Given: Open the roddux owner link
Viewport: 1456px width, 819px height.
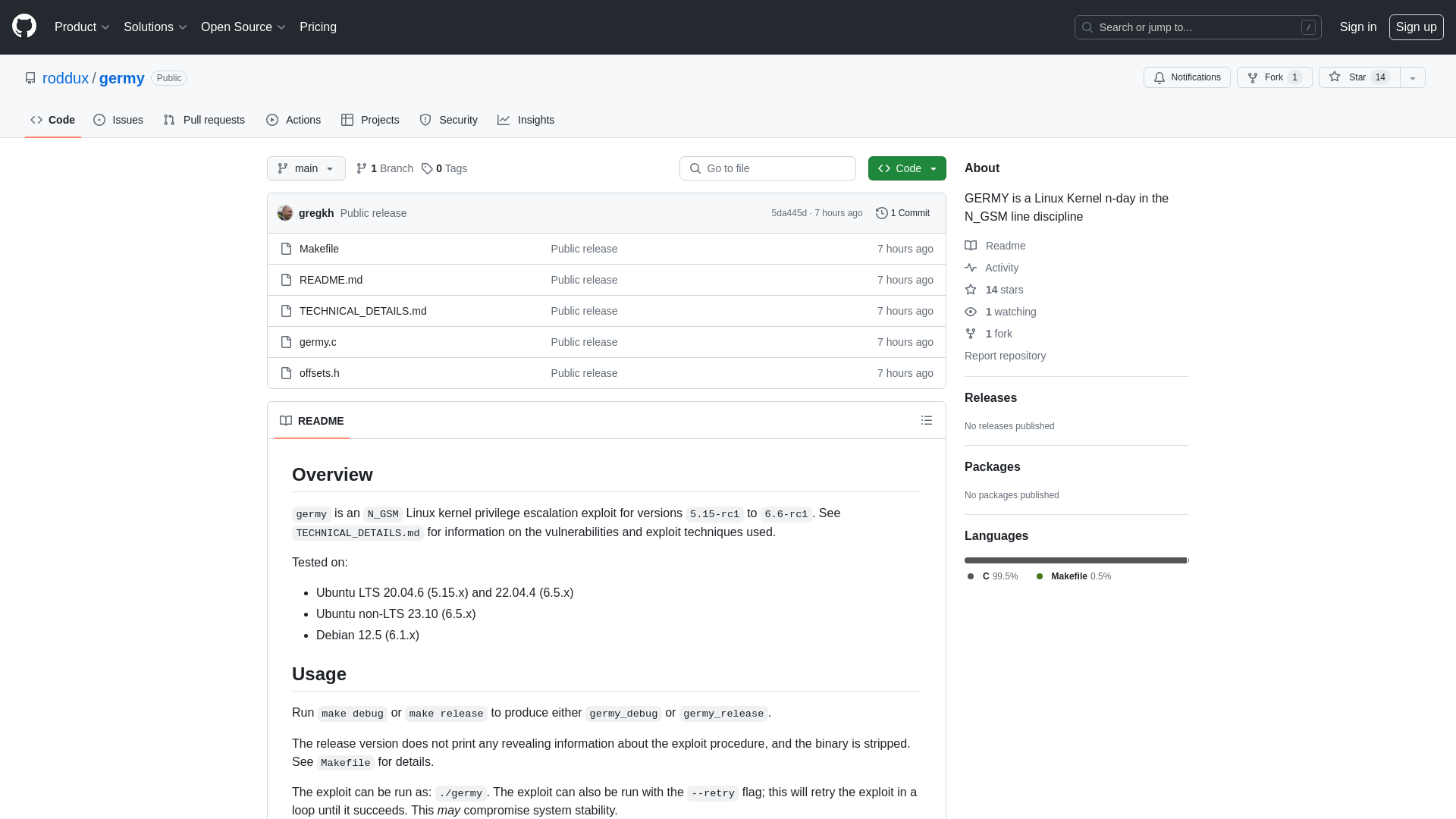Looking at the screenshot, I should pyautogui.click(x=65, y=78).
